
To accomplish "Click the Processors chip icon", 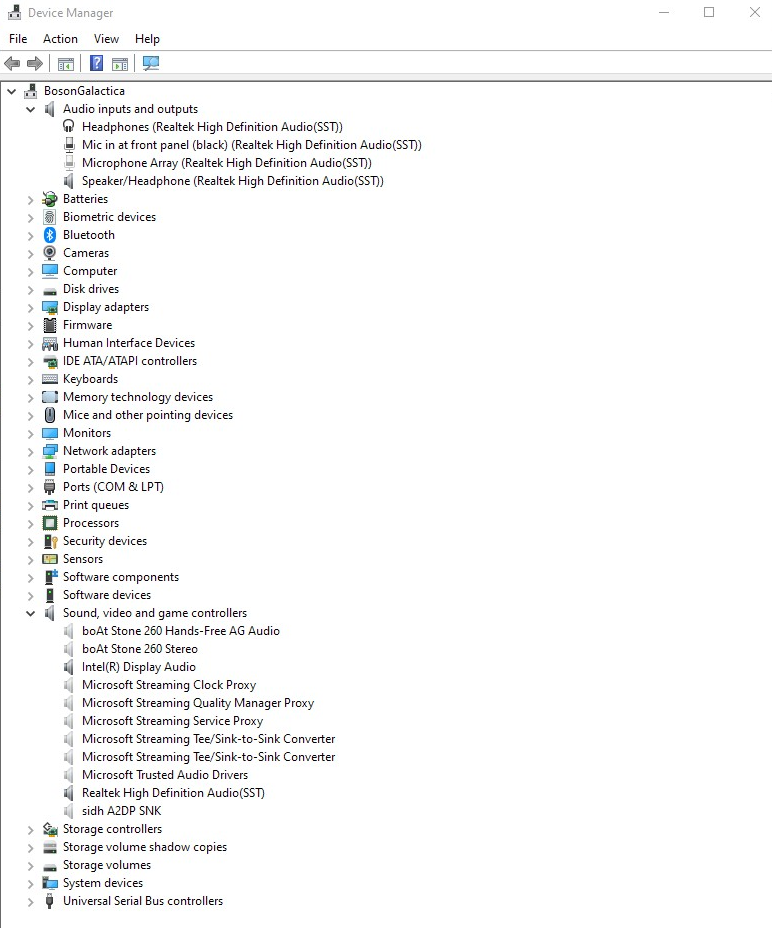I will click(50, 523).
